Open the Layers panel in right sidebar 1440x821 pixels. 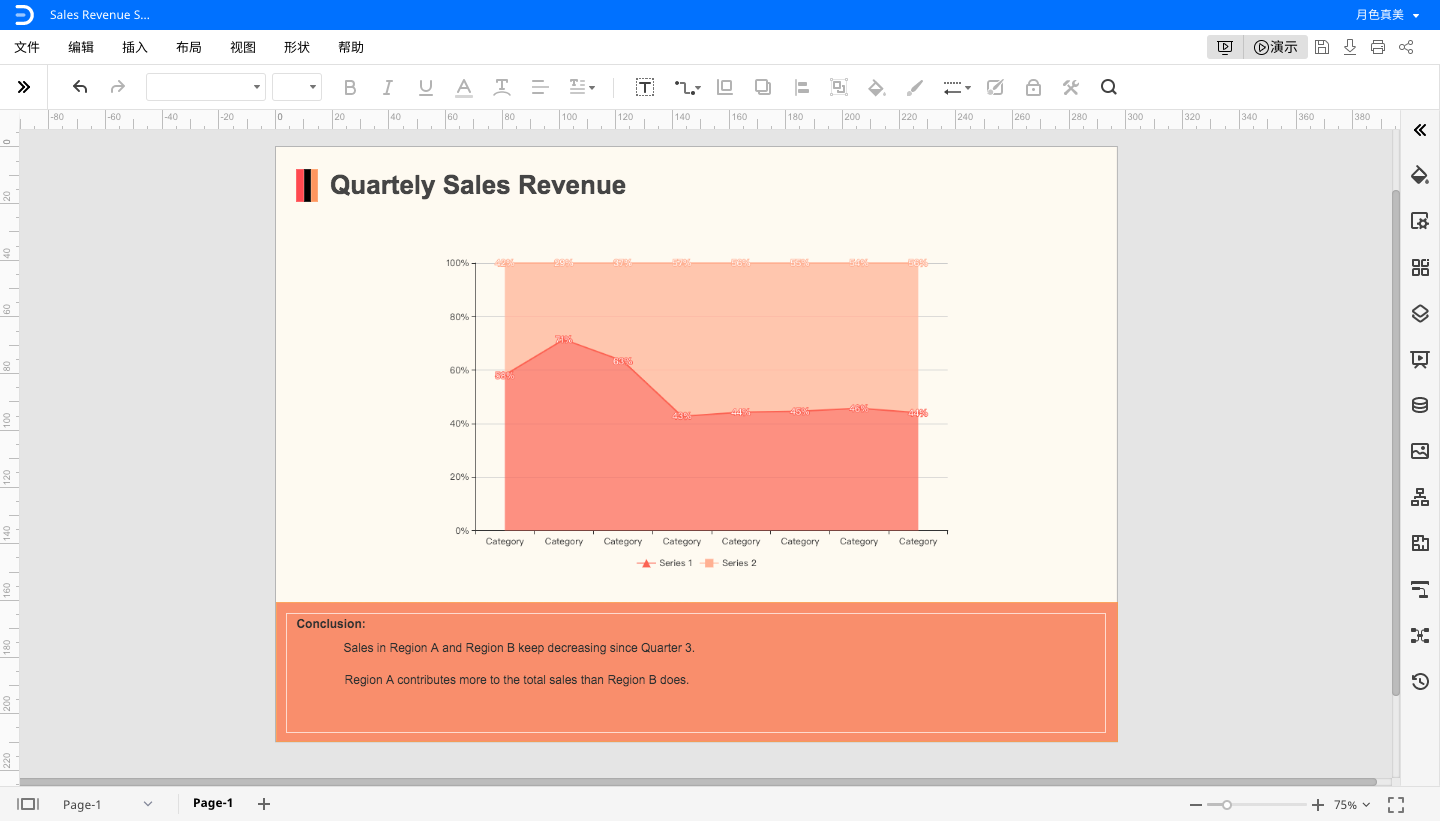pyautogui.click(x=1420, y=313)
